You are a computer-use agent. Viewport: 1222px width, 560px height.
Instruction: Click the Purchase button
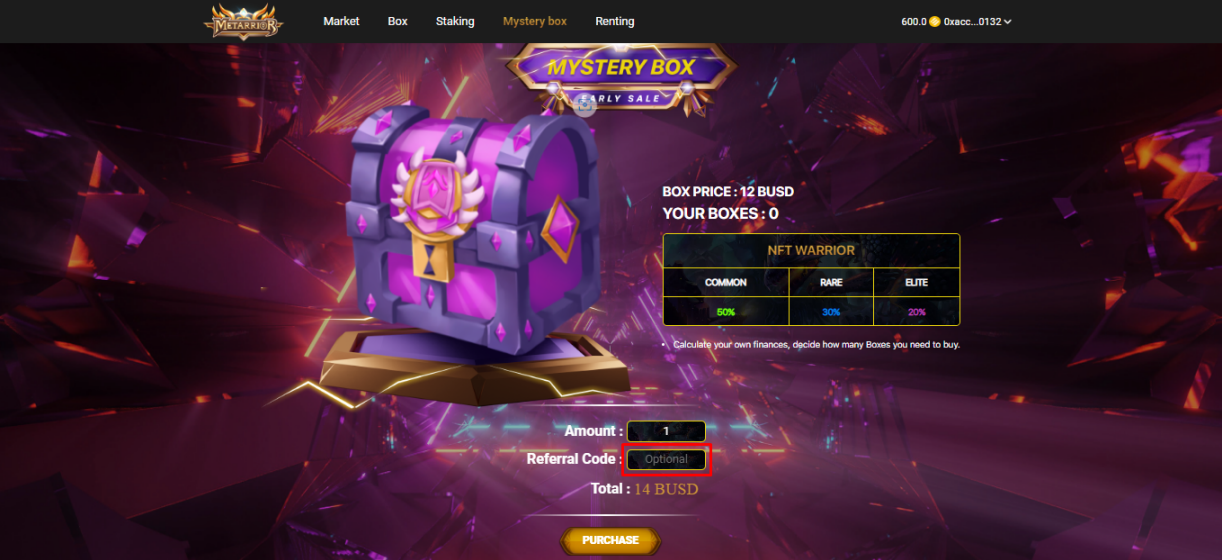(611, 540)
